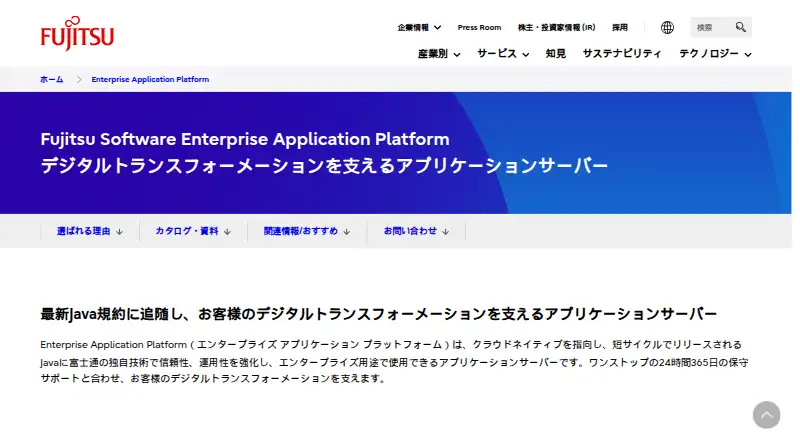Image resolution: width=800 pixels, height=440 pixels.
Task: Open the globe language selector
Action: click(667, 28)
